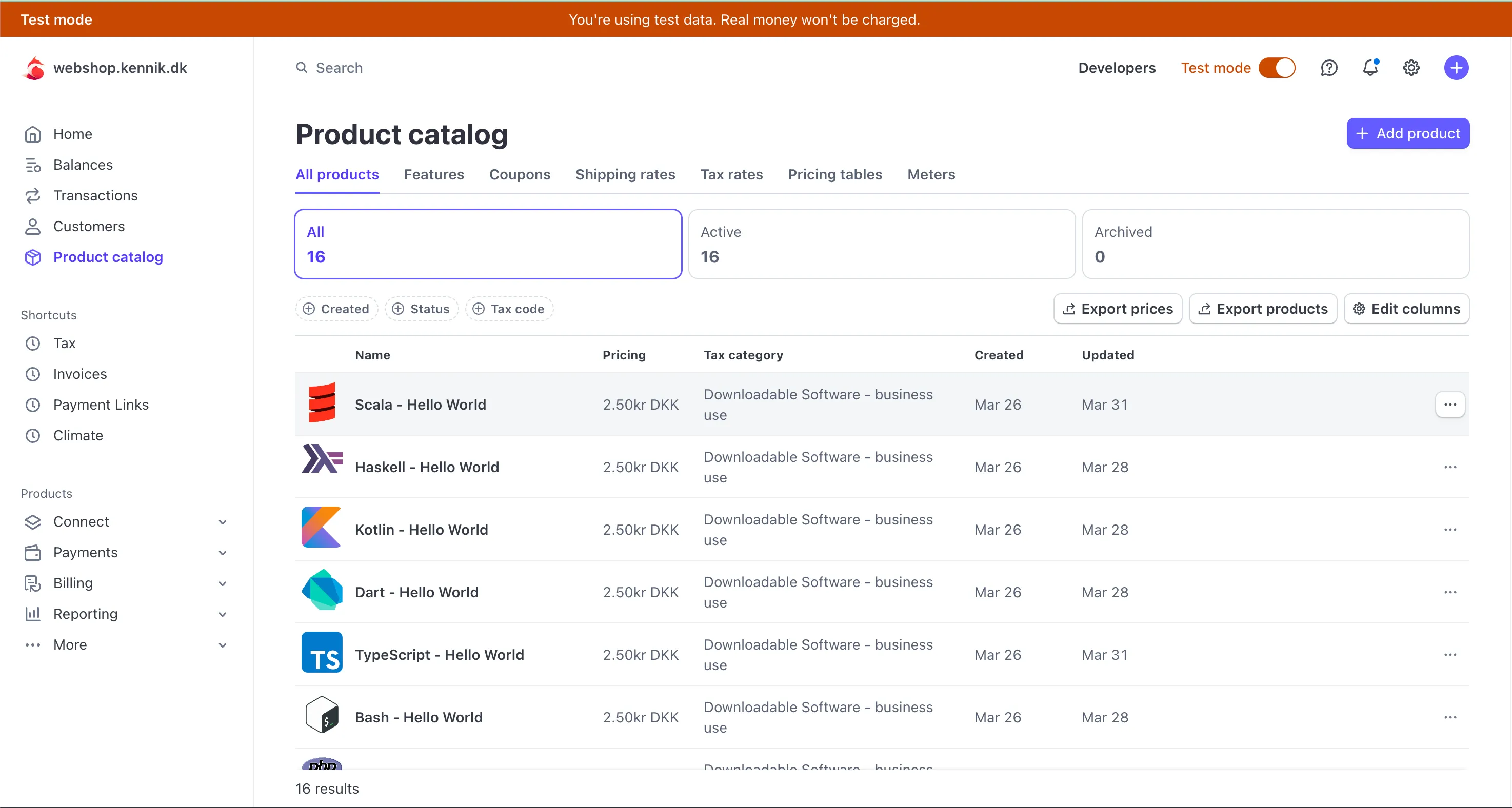
Task: Select the All products tab
Action: 337,174
